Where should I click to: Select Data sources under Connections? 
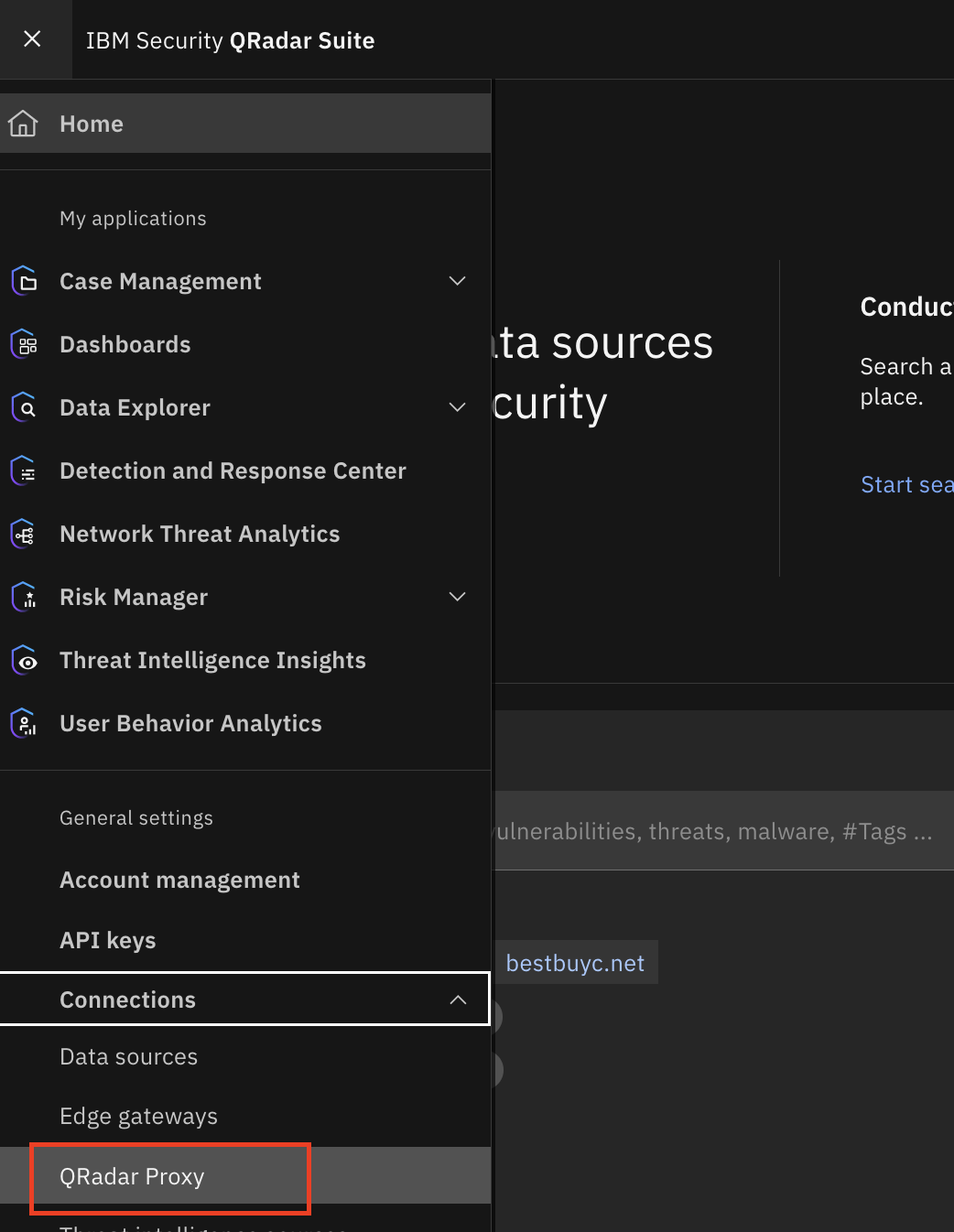(128, 1056)
